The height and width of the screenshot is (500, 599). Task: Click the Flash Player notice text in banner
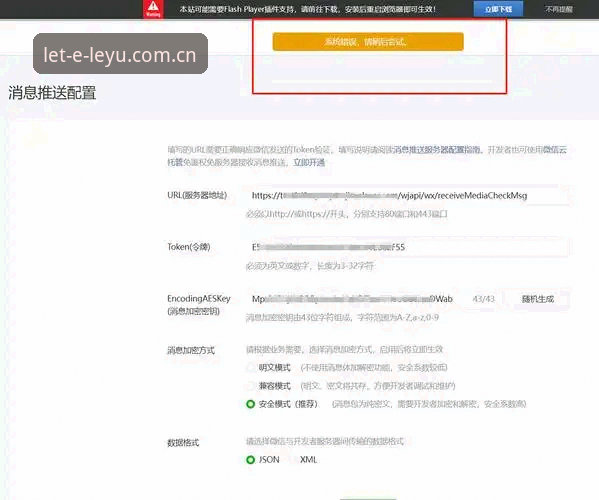pos(308,9)
